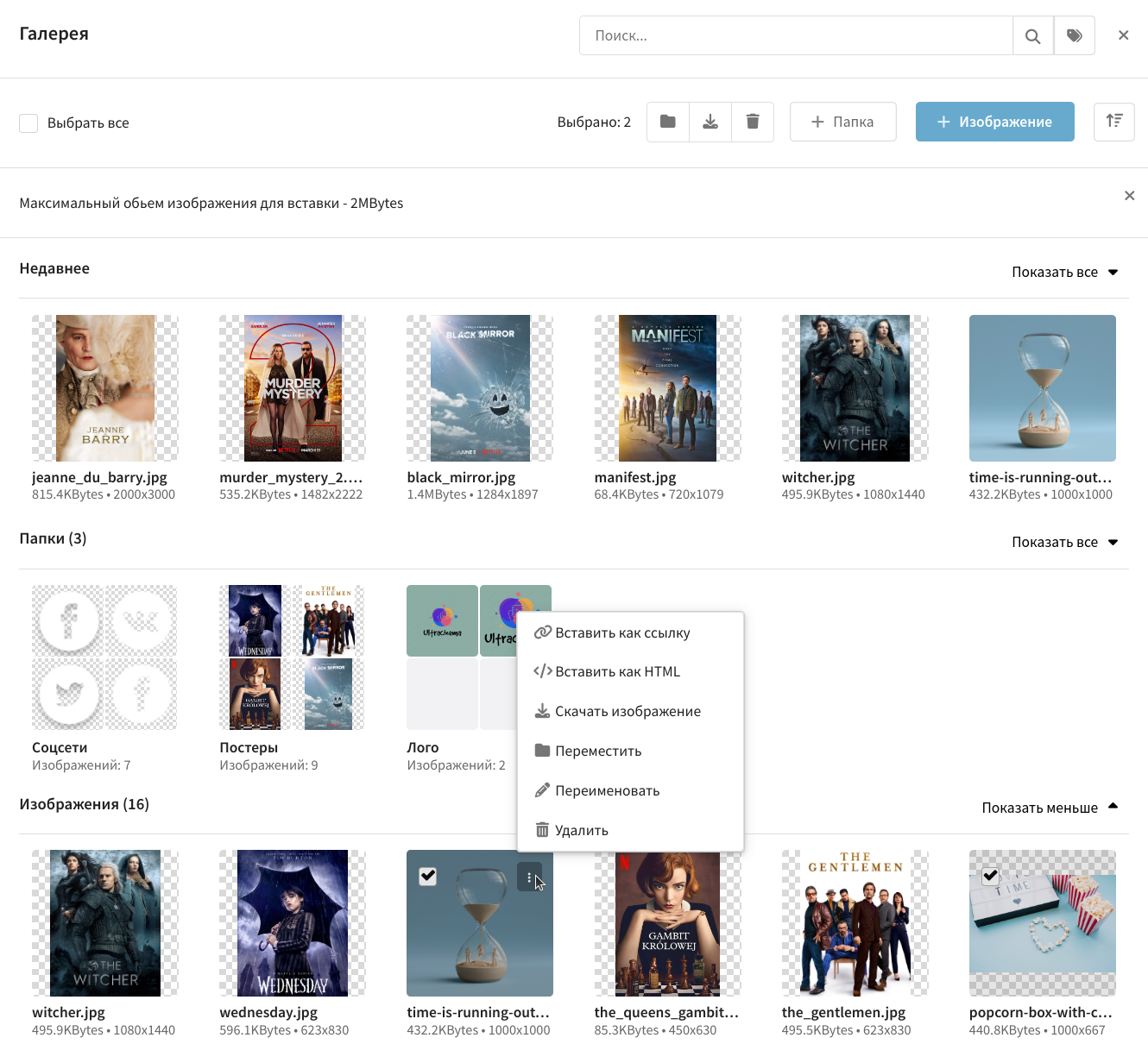This screenshot has height=1044, width=1148.
Task: Uncheck the time-is-running-out image checkbox
Action: click(427, 876)
